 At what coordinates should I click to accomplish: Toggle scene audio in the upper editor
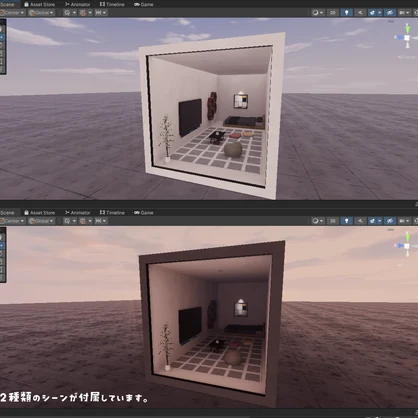360,13
